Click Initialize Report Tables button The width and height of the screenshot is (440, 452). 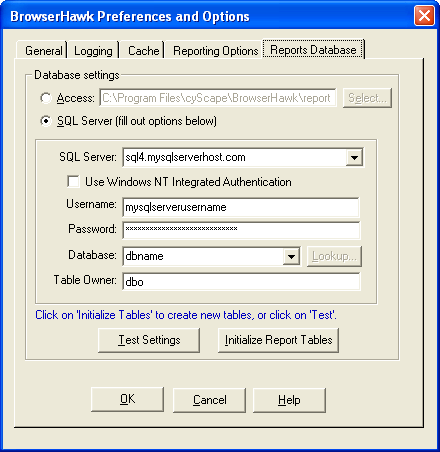pyautogui.click(x=278, y=340)
